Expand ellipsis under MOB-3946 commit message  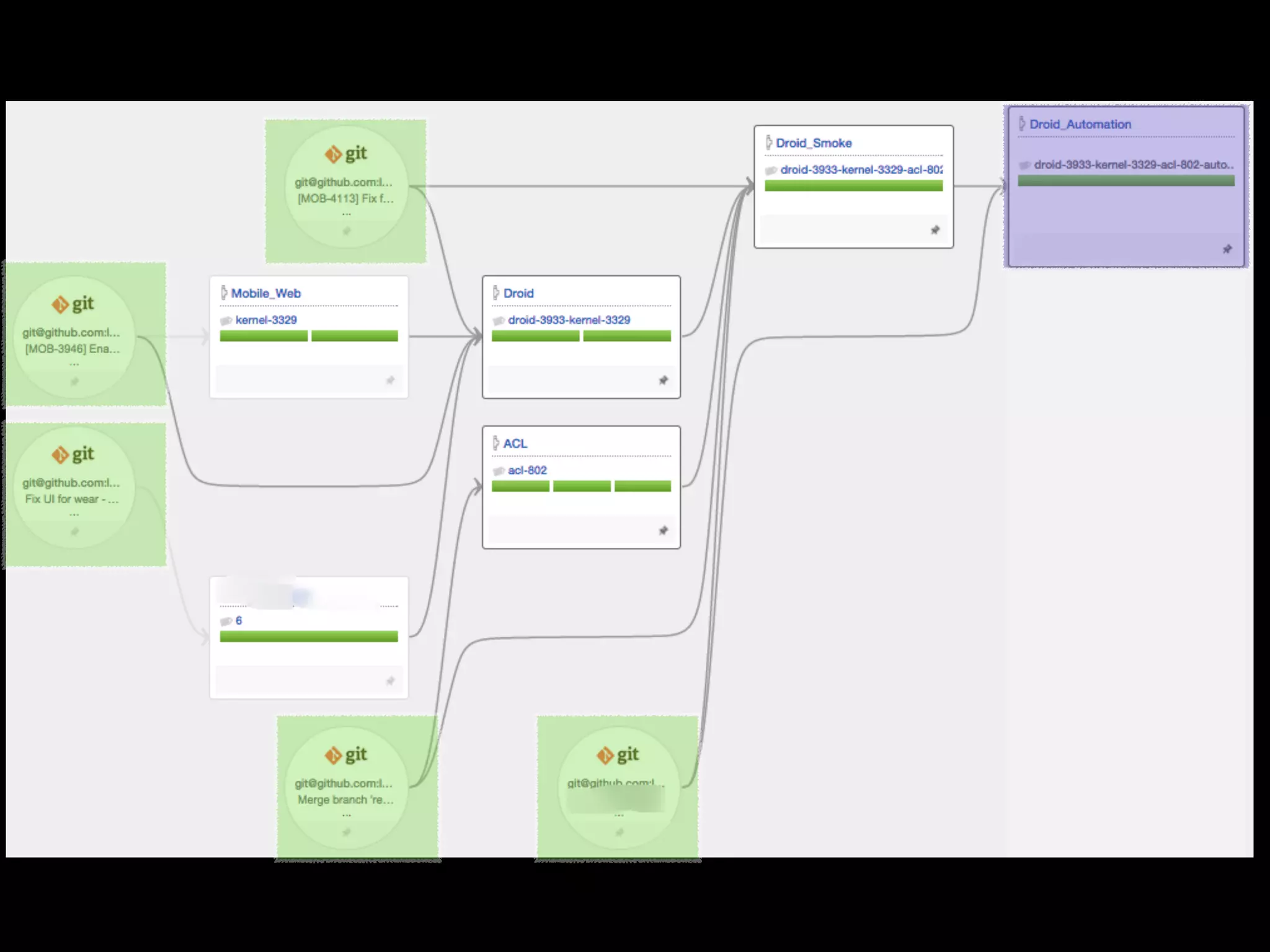(74, 364)
